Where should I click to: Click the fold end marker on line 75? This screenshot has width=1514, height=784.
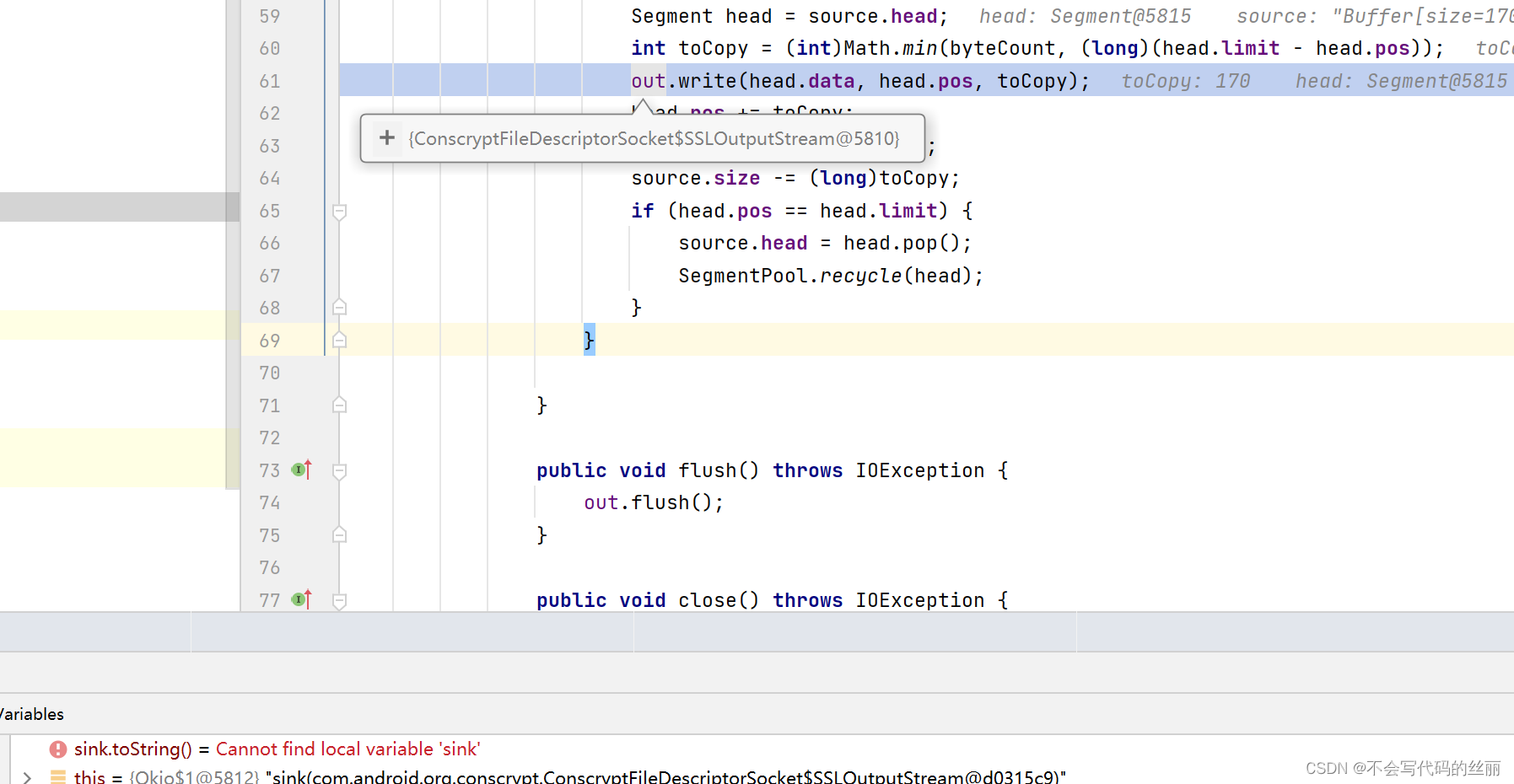click(339, 534)
